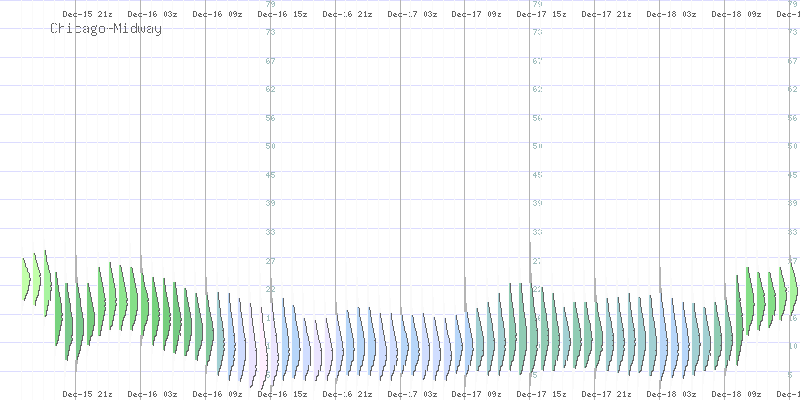Click the Chicago-Midway chart title
800x400 pixels.
(x=106, y=30)
